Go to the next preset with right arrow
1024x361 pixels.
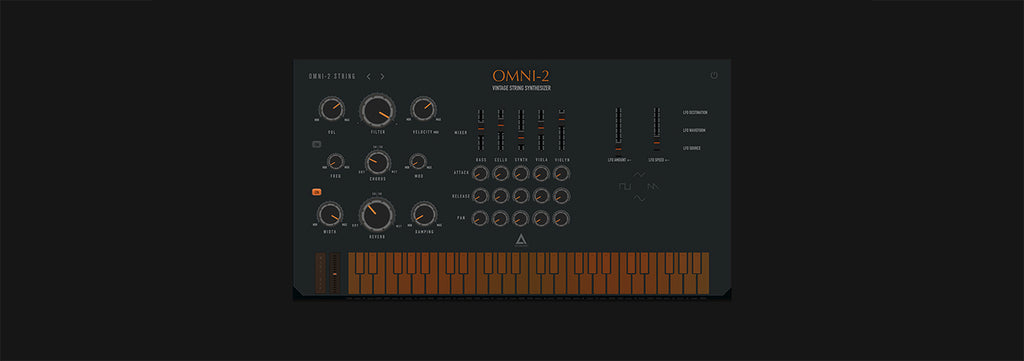(382, 76)
